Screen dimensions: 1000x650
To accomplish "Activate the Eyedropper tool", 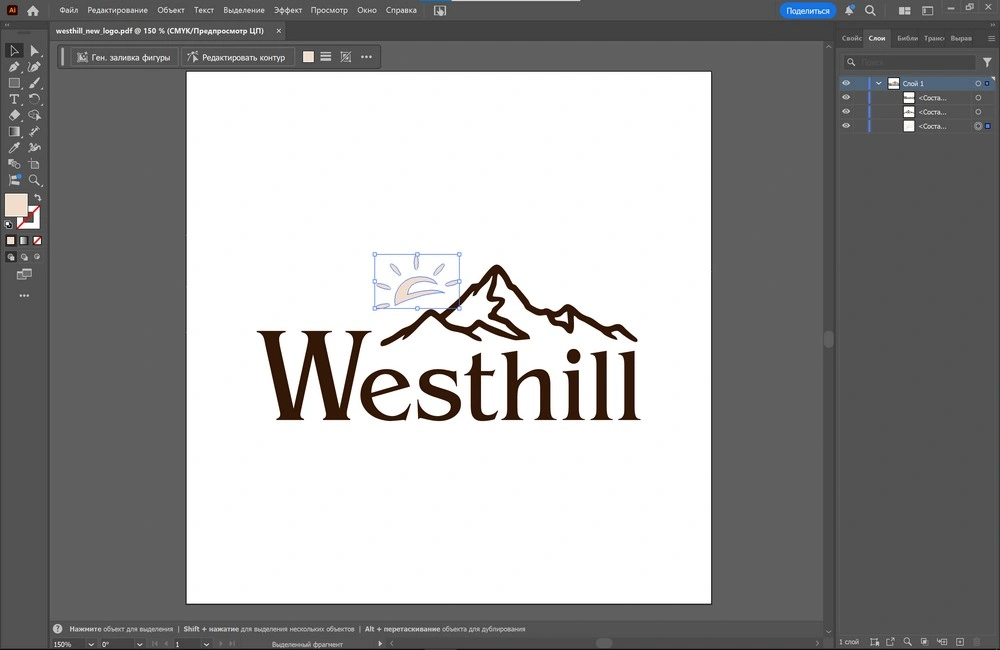I will 15,147.
